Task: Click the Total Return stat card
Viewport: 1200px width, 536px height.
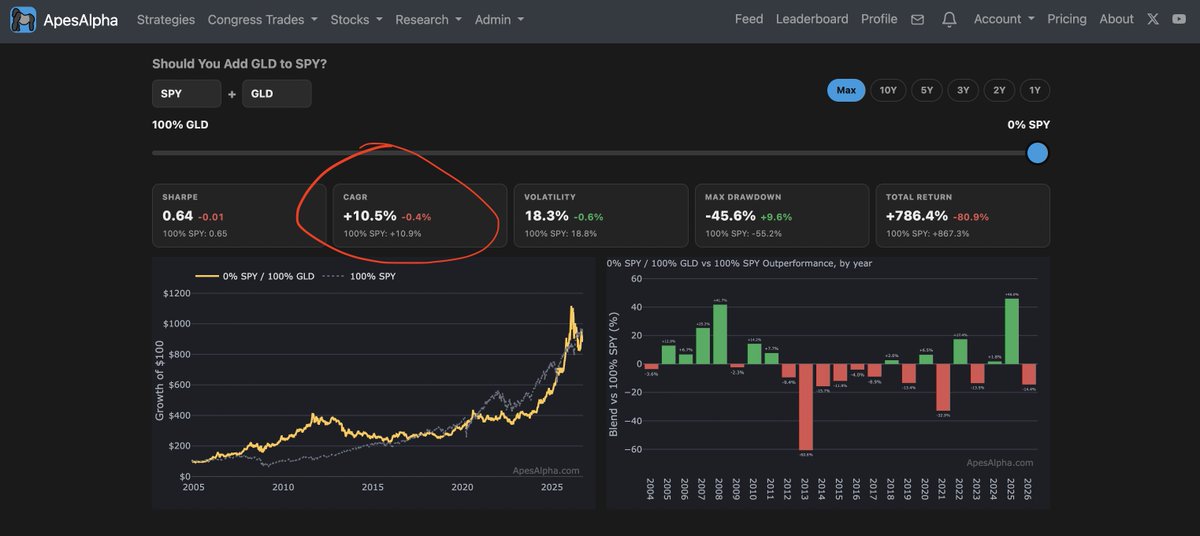Action: pos(963,215)
